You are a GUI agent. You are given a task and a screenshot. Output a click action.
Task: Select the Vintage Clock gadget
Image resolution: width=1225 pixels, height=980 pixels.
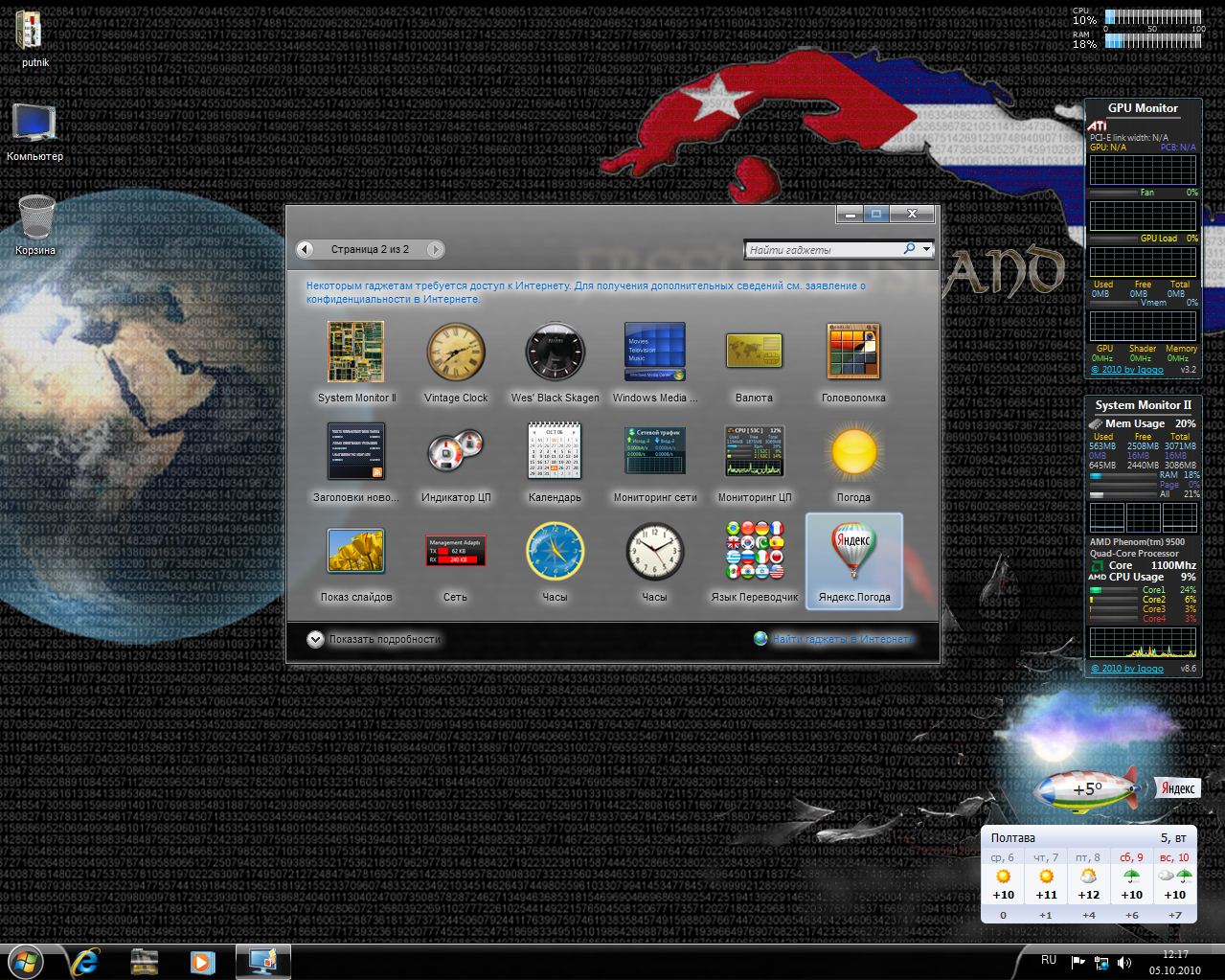coord(456,353)
